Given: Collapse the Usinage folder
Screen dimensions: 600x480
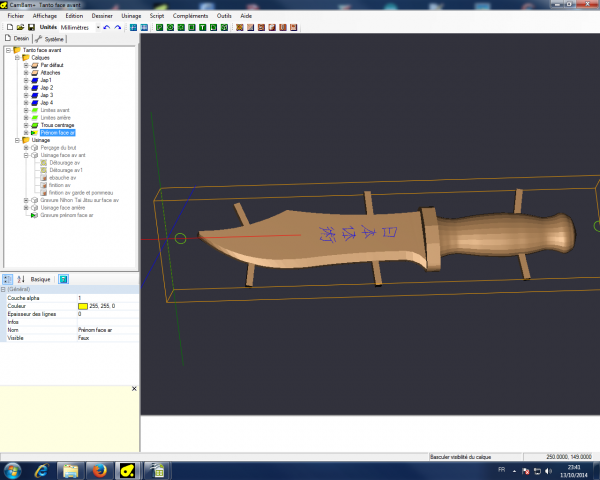Looking at the screenshot, I should pyautogui.click(x=17, y=140).
